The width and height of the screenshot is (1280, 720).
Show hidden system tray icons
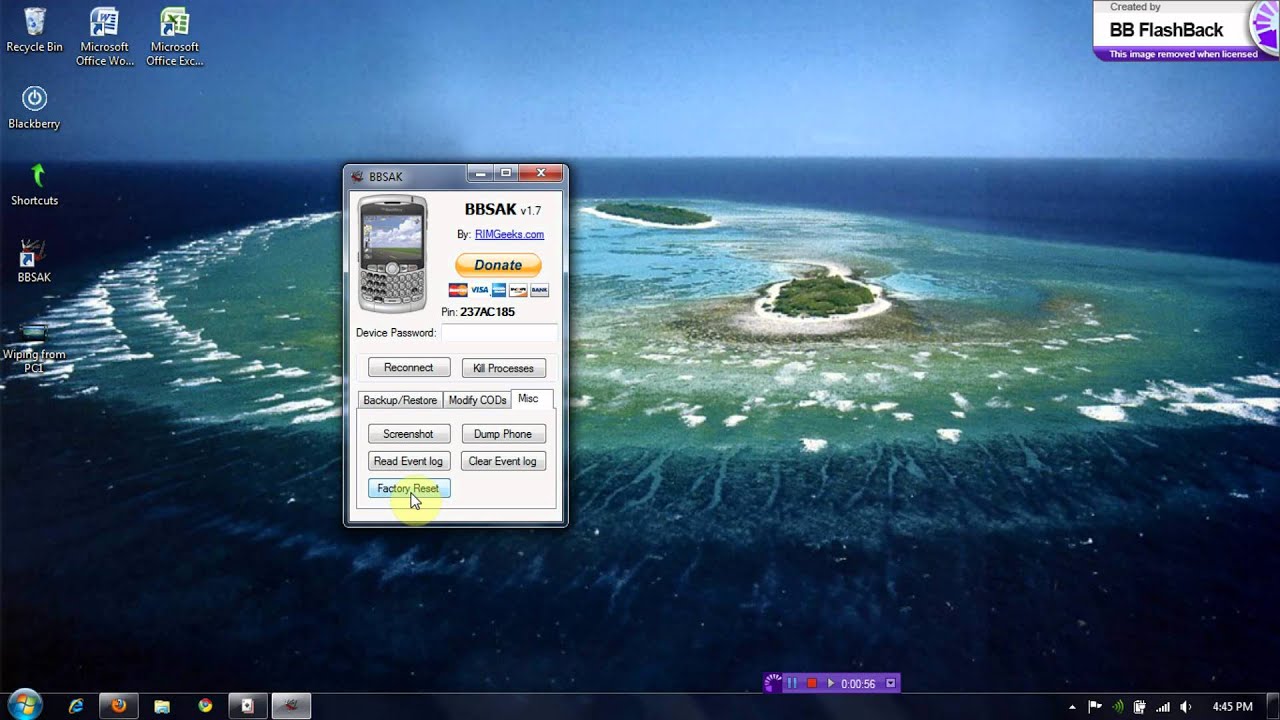(1073, 707)
